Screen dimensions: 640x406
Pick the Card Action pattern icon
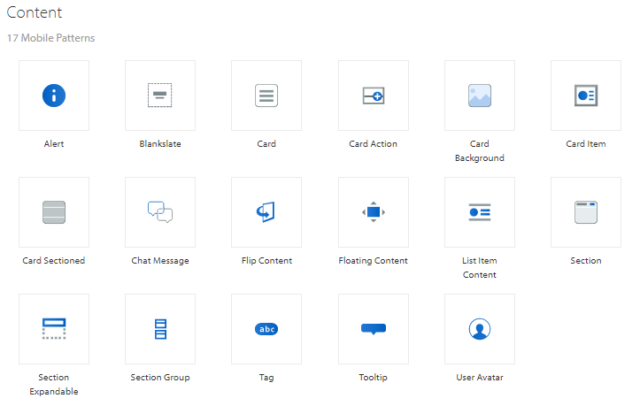(x=373, y=96)
